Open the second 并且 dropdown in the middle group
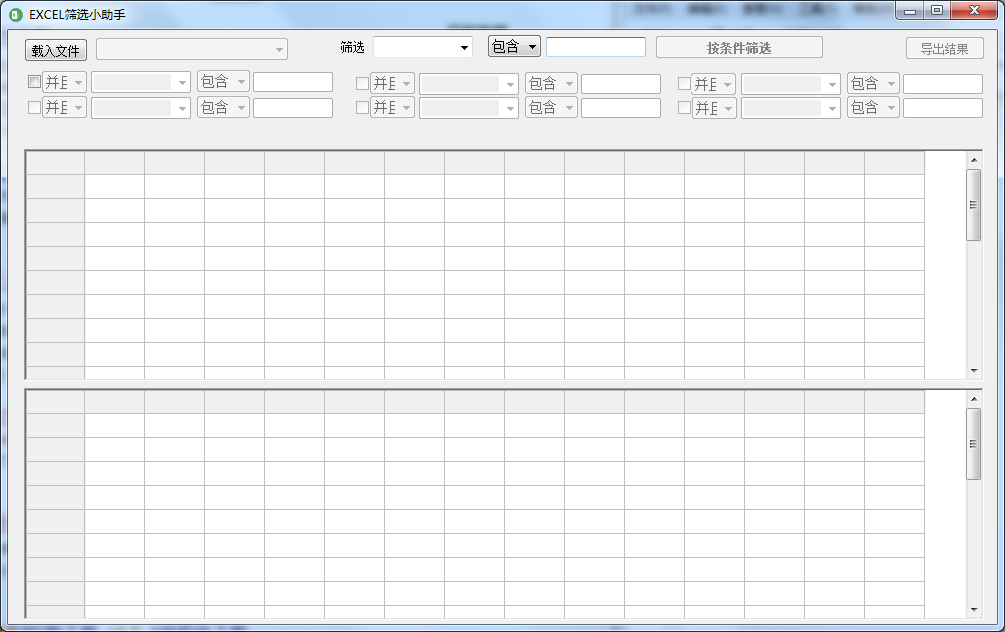Viewport: 1005px width, 632px height. click(392, 108)
